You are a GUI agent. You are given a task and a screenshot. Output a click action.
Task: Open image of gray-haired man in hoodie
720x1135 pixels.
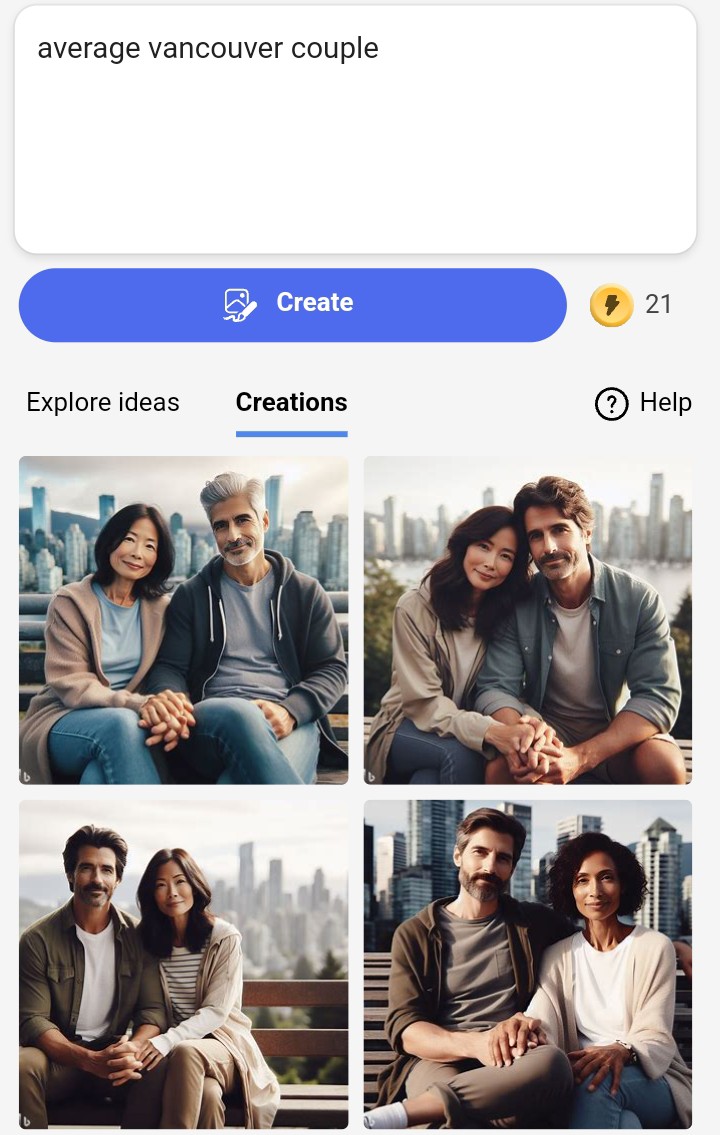[x=183, y=620]
